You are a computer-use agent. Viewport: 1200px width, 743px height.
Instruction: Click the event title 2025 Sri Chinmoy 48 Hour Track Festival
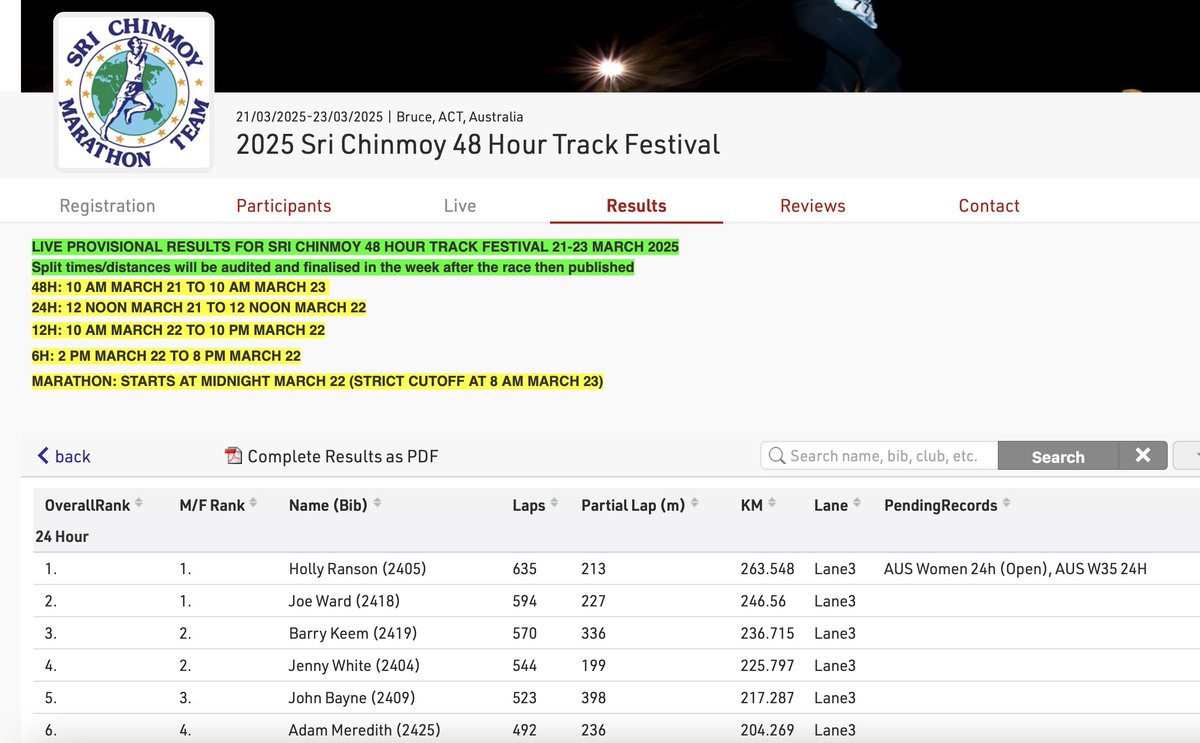click(478, 144)
